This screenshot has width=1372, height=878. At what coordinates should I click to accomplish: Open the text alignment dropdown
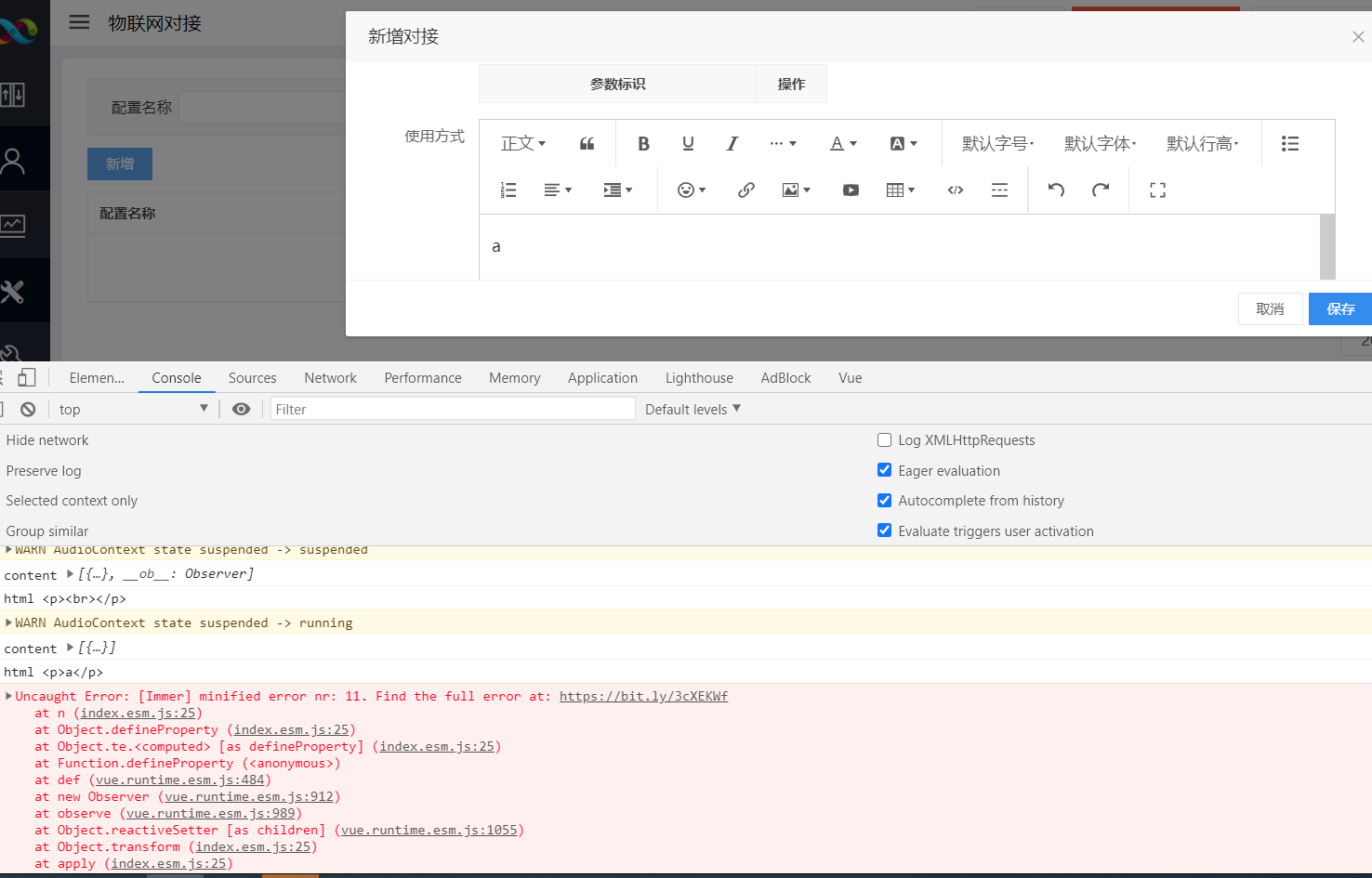(x=558, y=190)
